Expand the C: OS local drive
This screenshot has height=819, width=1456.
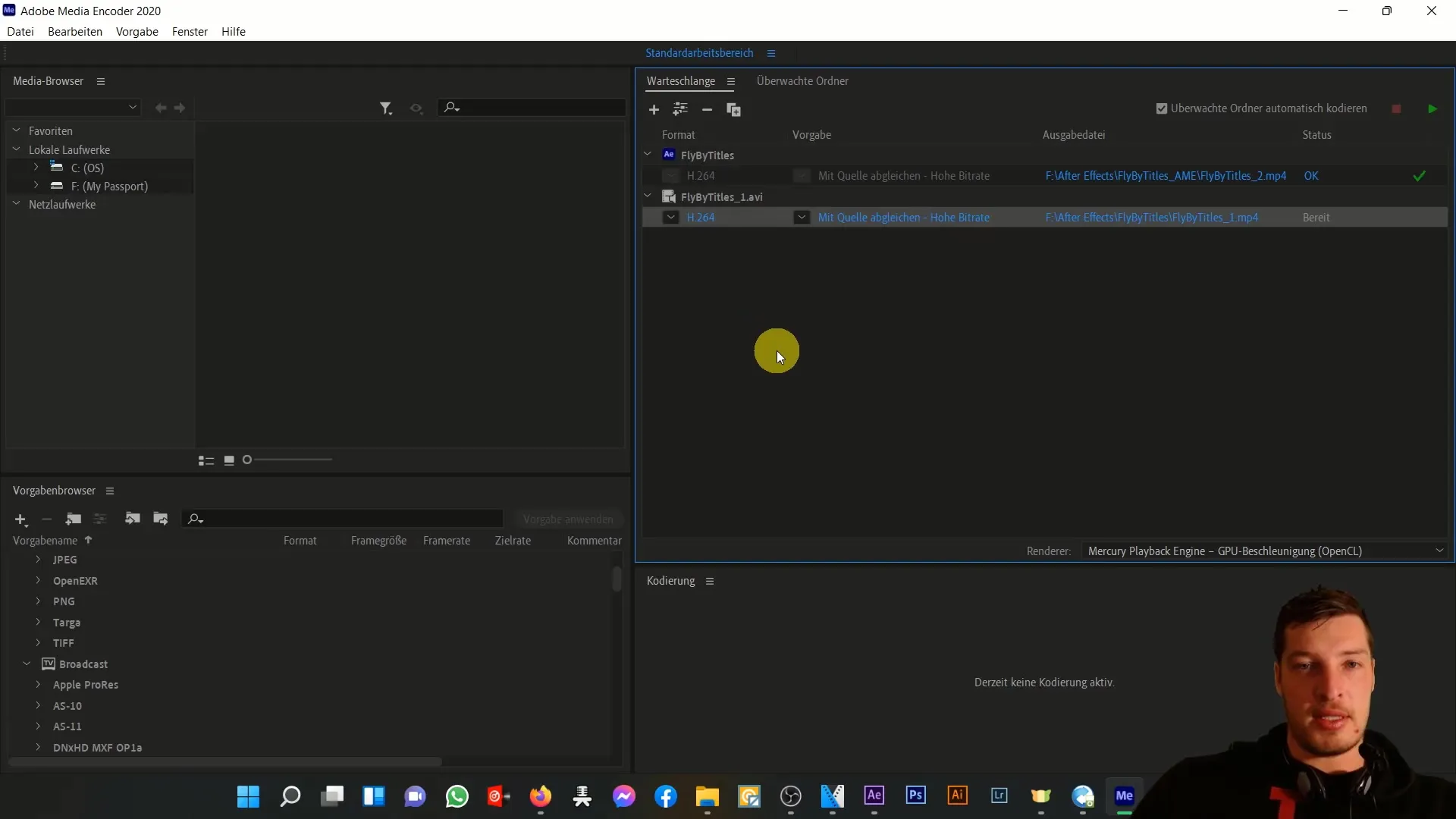[36, 168]
